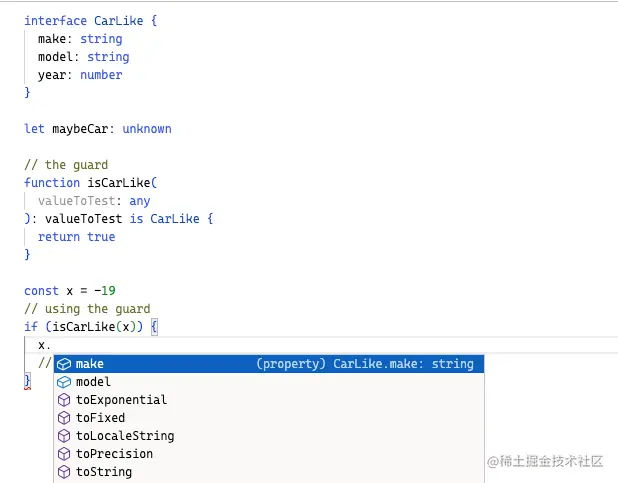Click the model property cube icon
The height and width of the screenshot is (483, 618).
64,382
